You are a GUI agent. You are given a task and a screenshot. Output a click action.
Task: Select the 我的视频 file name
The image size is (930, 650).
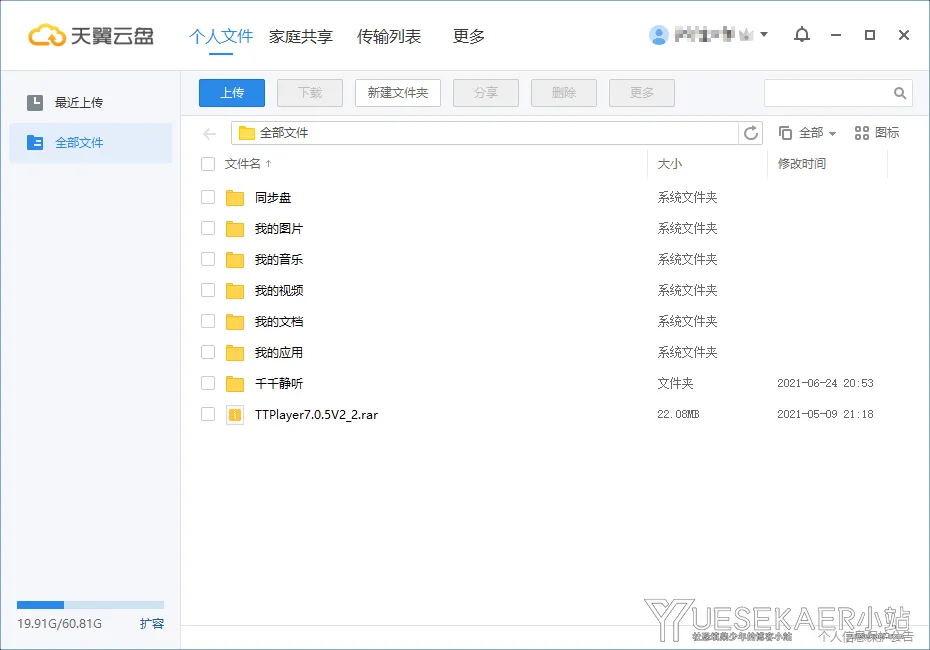pyautogui.click(x=279, y=291)
